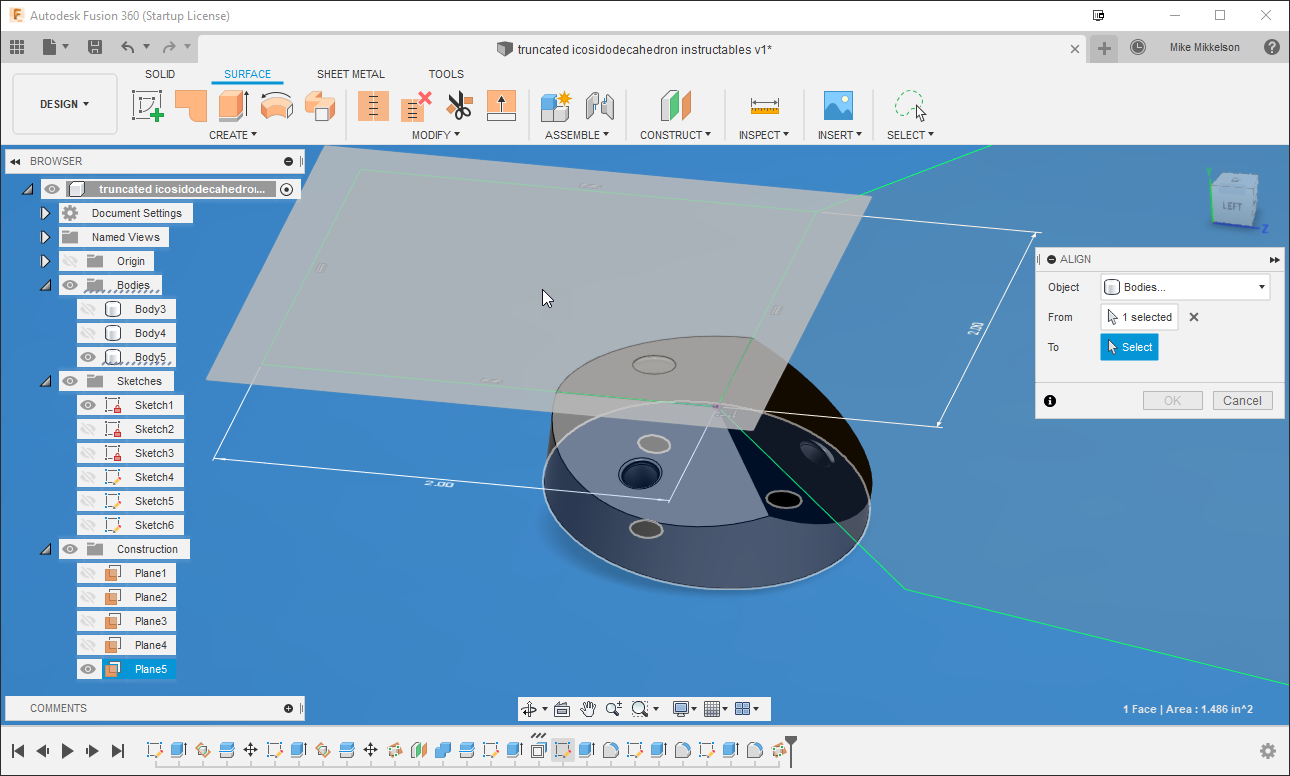Open the Patch surface tool

[190, 105]
